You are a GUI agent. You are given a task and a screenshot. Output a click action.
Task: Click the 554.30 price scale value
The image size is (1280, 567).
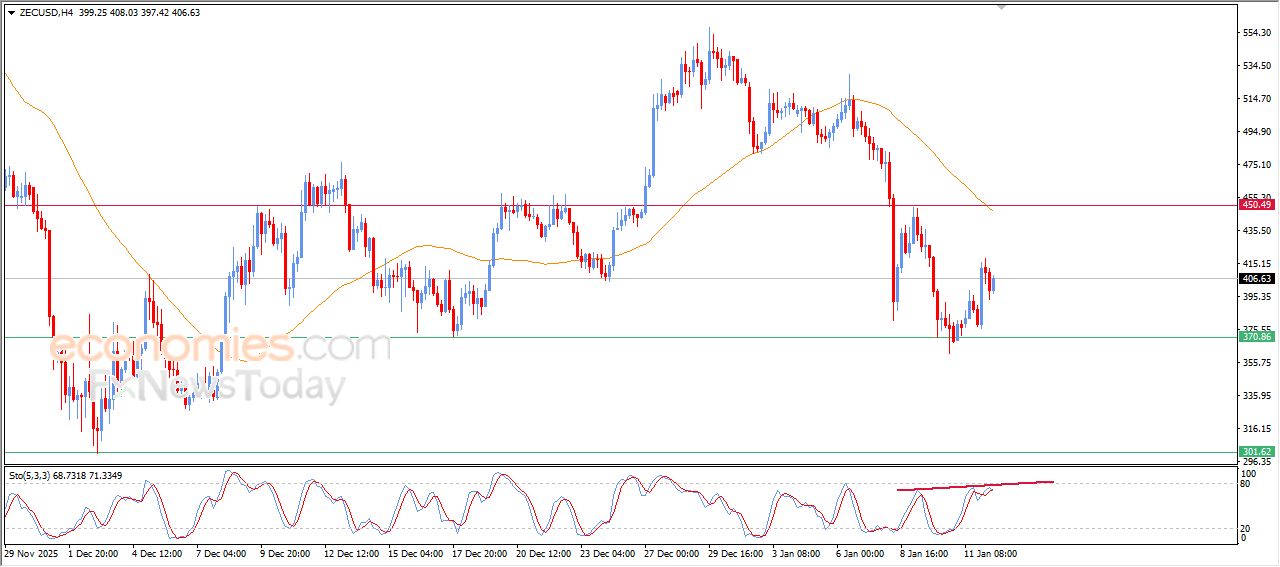point(1256,33)
